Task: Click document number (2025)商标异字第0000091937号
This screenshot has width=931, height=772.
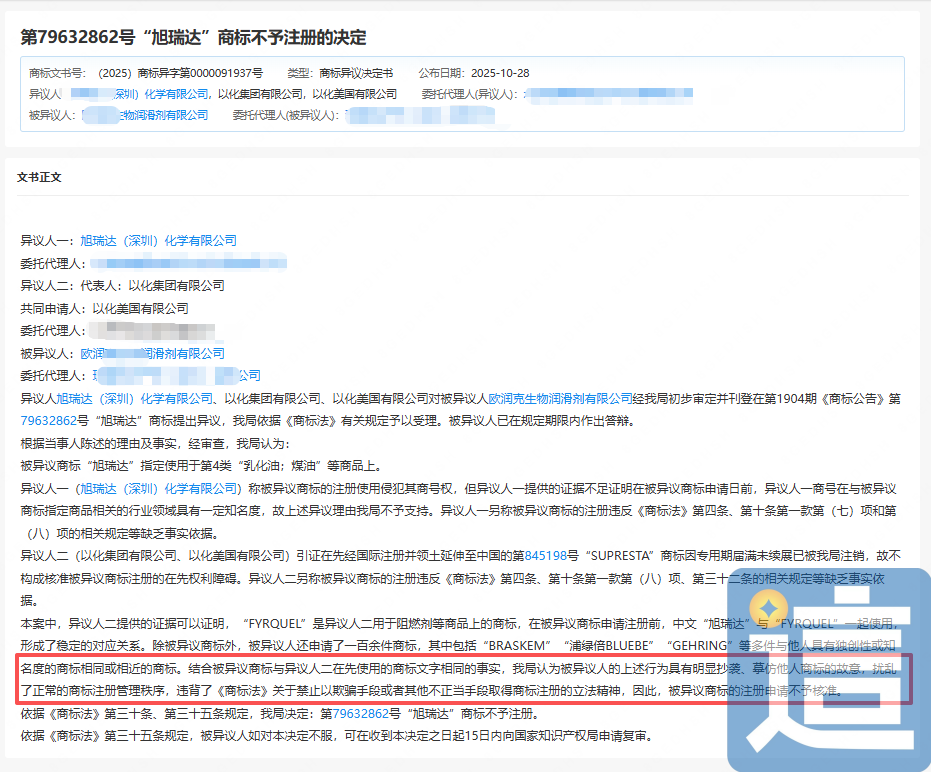Action: [x=180, y=73]
